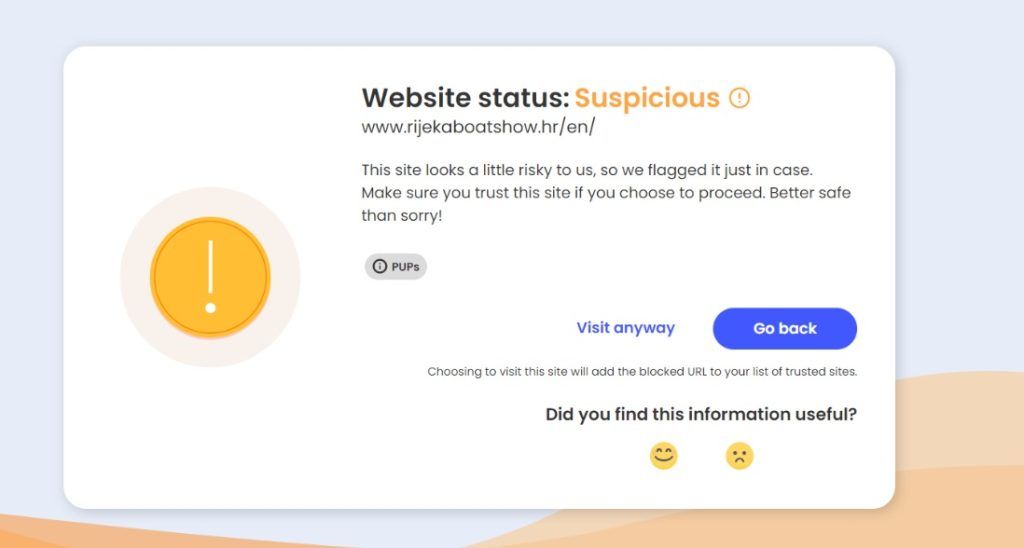Follow the Visit anyway link

(x=625, y=328)
